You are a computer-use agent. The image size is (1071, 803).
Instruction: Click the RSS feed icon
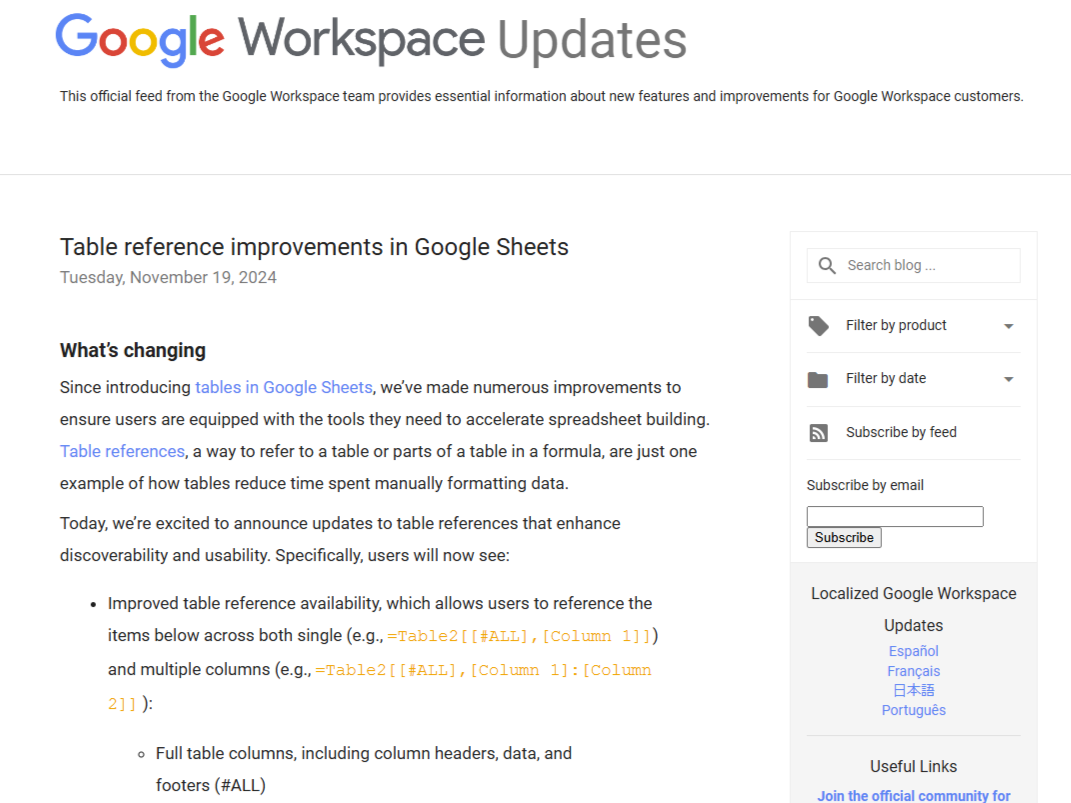coord(818,432)
